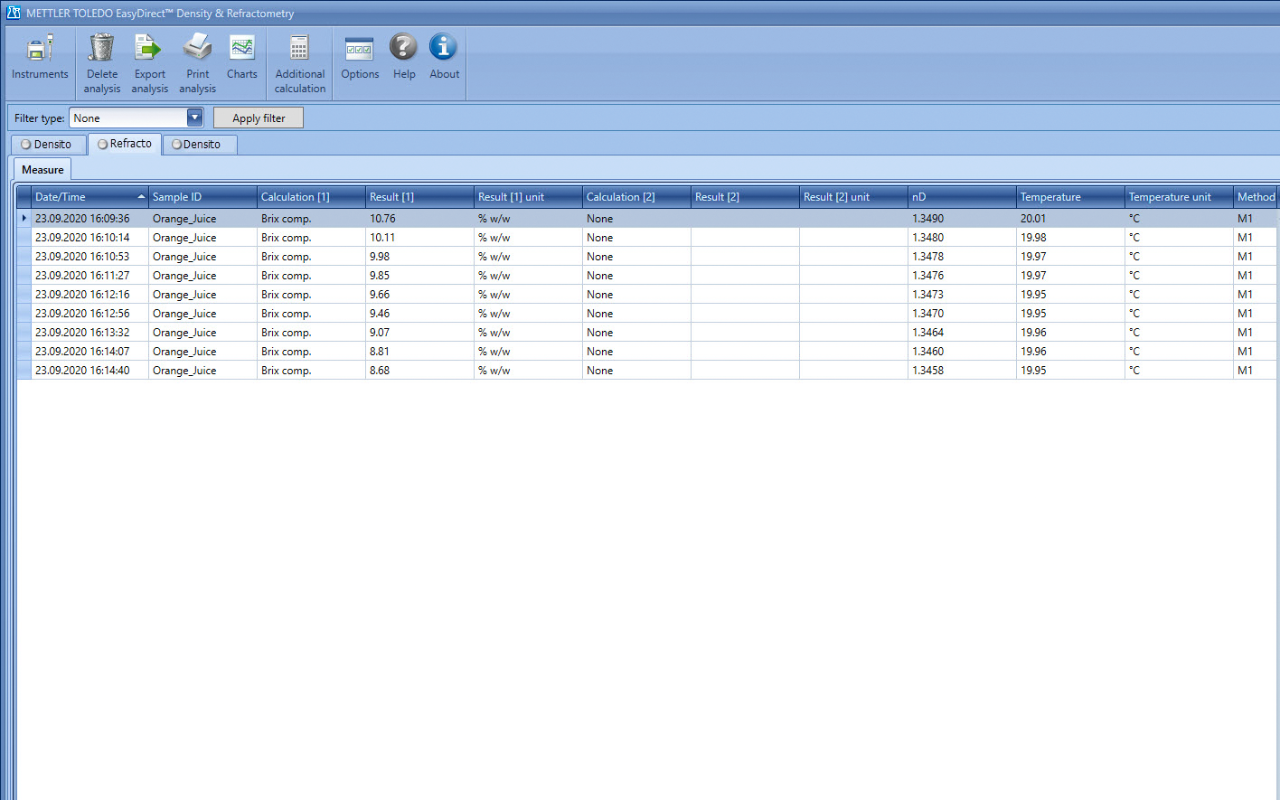Click the Apply filter button
Image resolution: width=1280 pixels, height=800 pixels.
point(258,118)
